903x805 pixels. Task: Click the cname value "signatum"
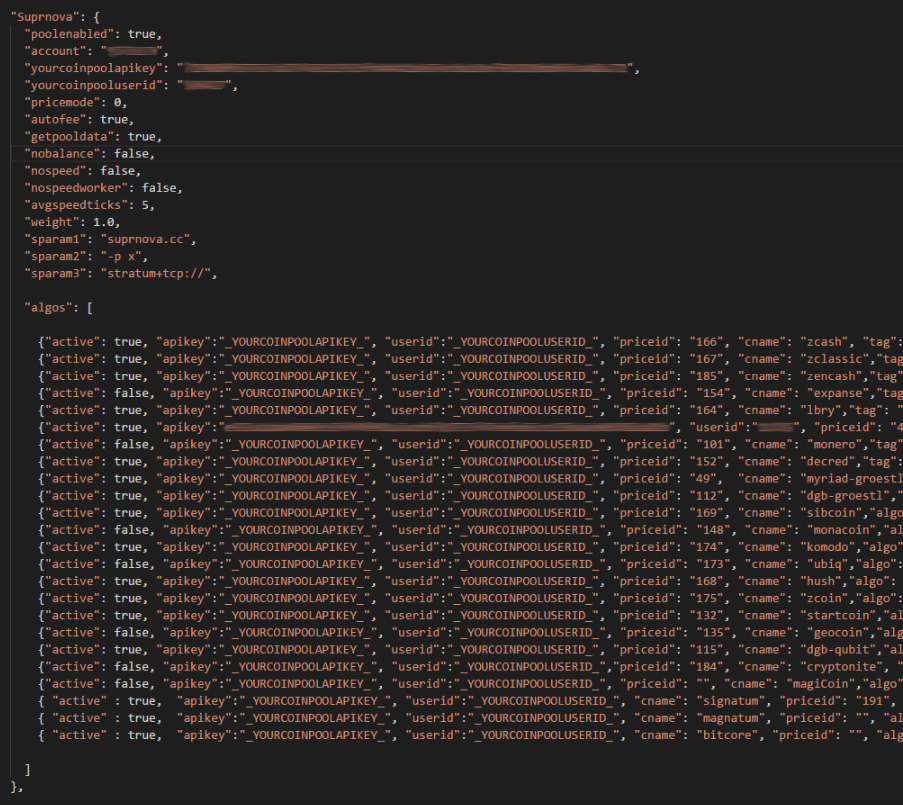point(733,701)
